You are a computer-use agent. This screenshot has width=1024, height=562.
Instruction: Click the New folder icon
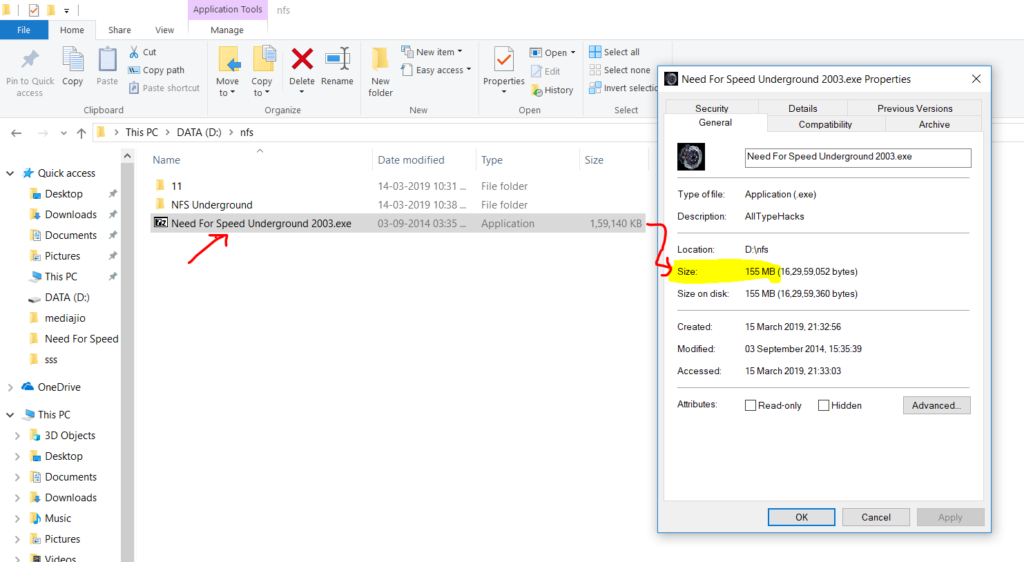click(x=380, y=62)
